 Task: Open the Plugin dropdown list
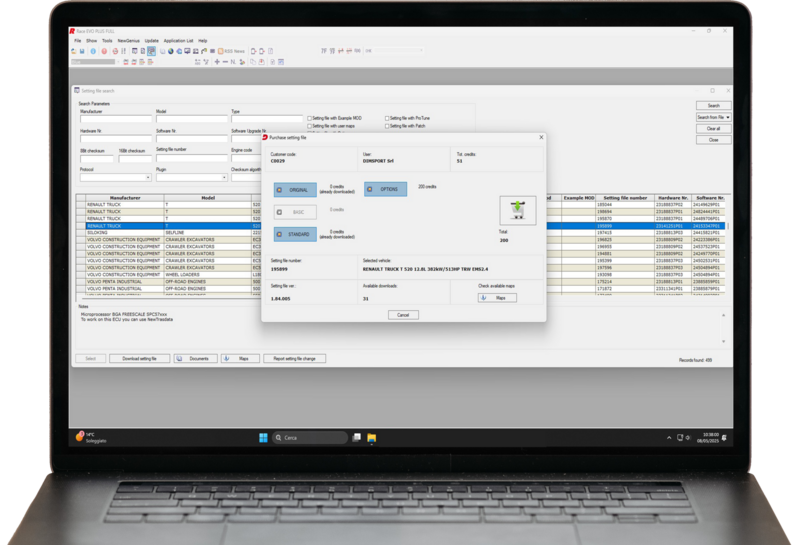click(x=226, y=178)
